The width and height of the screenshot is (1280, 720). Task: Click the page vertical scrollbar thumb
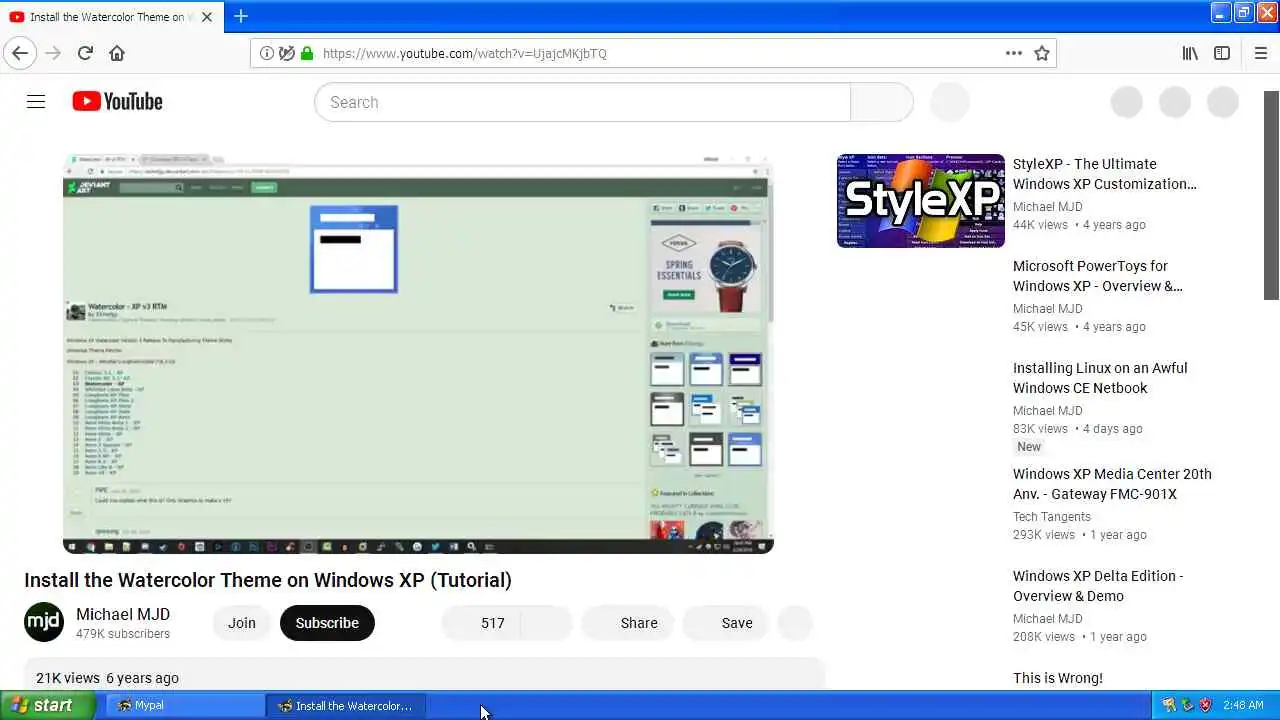[1271, 195]
